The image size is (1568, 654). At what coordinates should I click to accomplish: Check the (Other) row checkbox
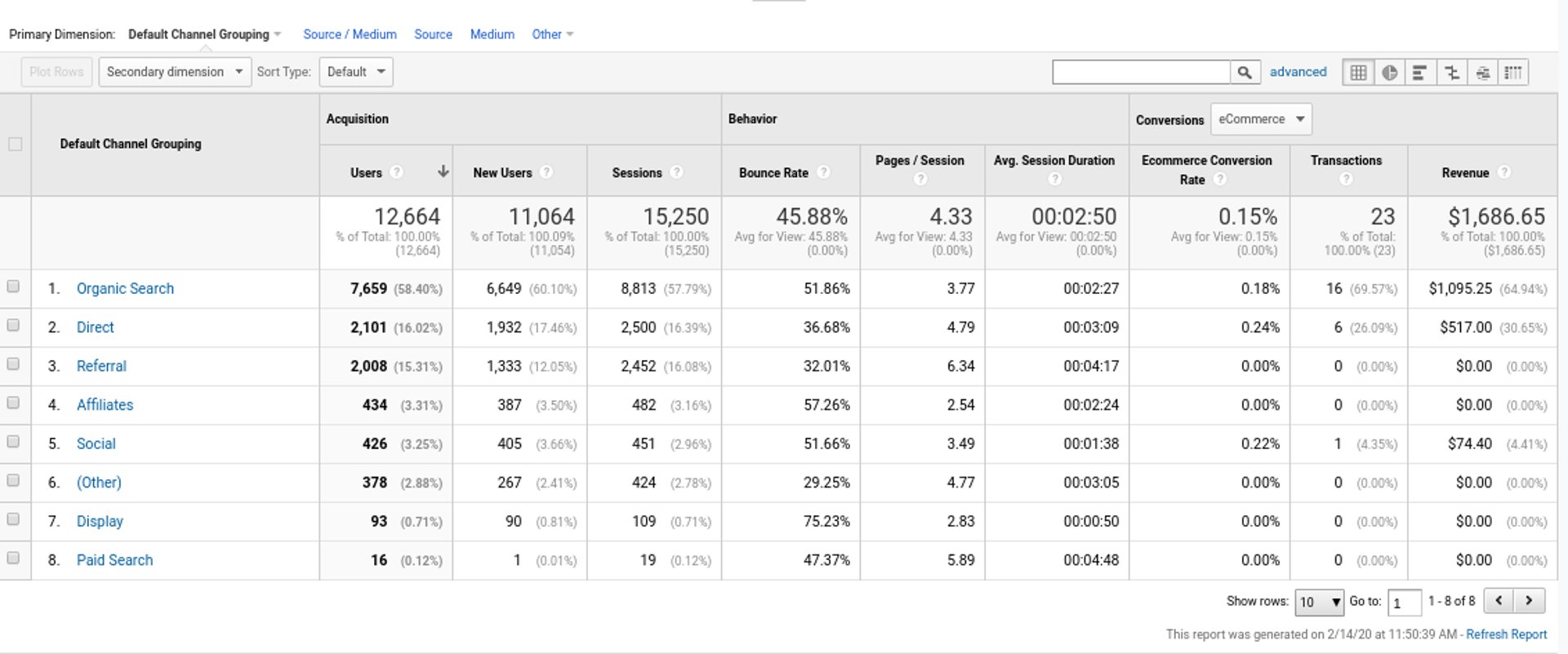[x=13, y=480]
